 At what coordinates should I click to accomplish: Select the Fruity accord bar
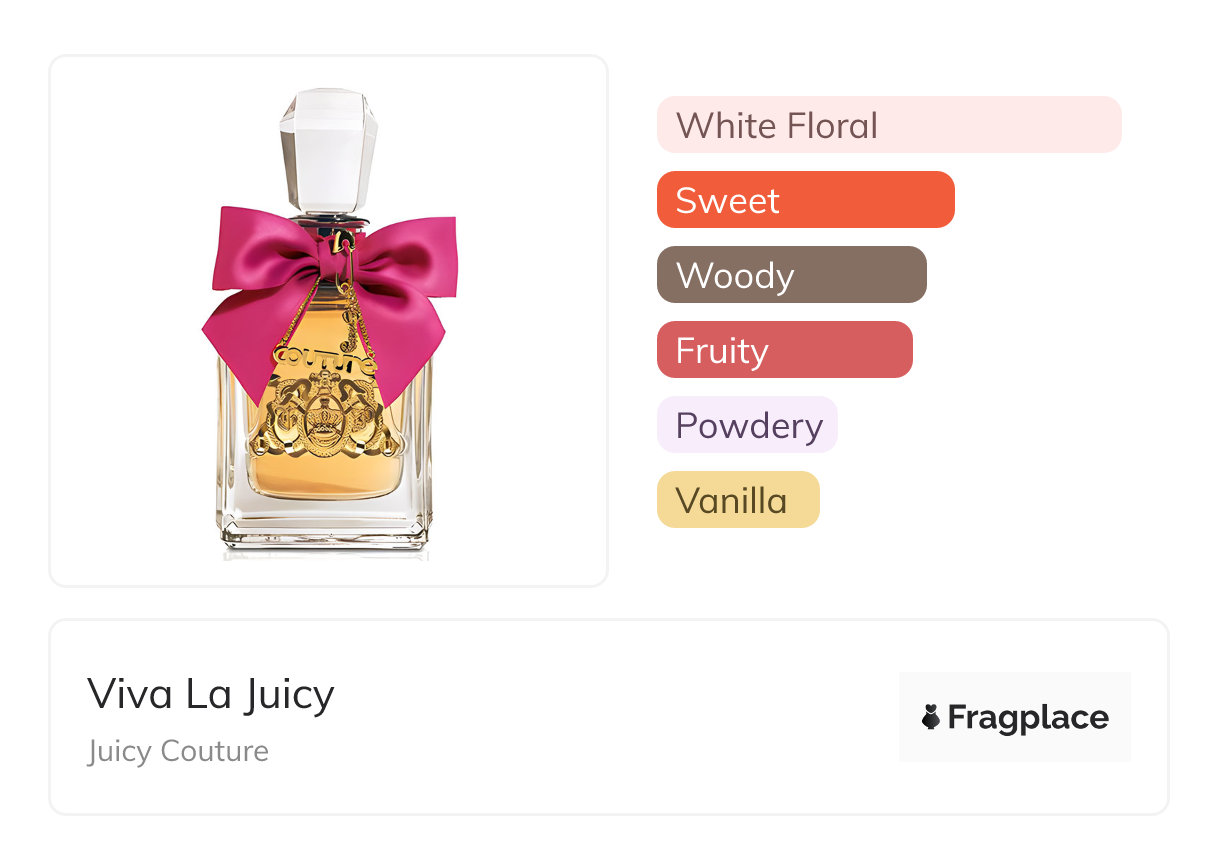coord(785,350)
